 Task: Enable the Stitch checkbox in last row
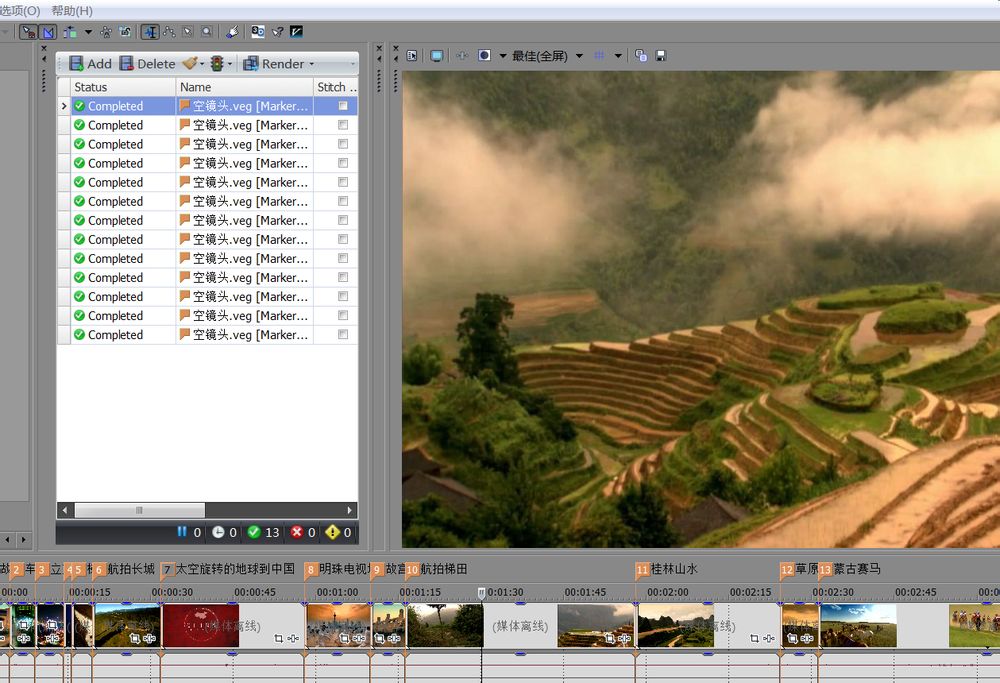(x=343, y=335)
